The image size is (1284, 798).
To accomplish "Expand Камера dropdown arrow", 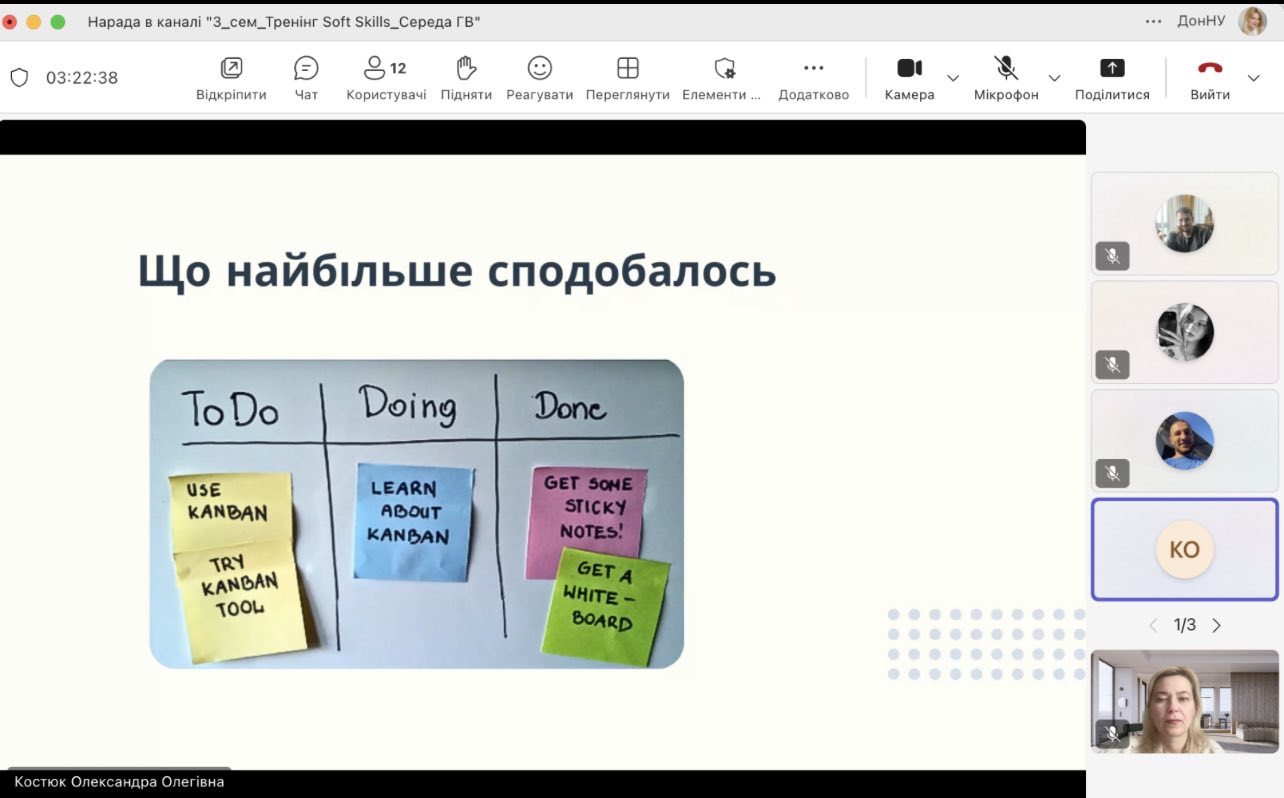I will [x=953, y=78].
